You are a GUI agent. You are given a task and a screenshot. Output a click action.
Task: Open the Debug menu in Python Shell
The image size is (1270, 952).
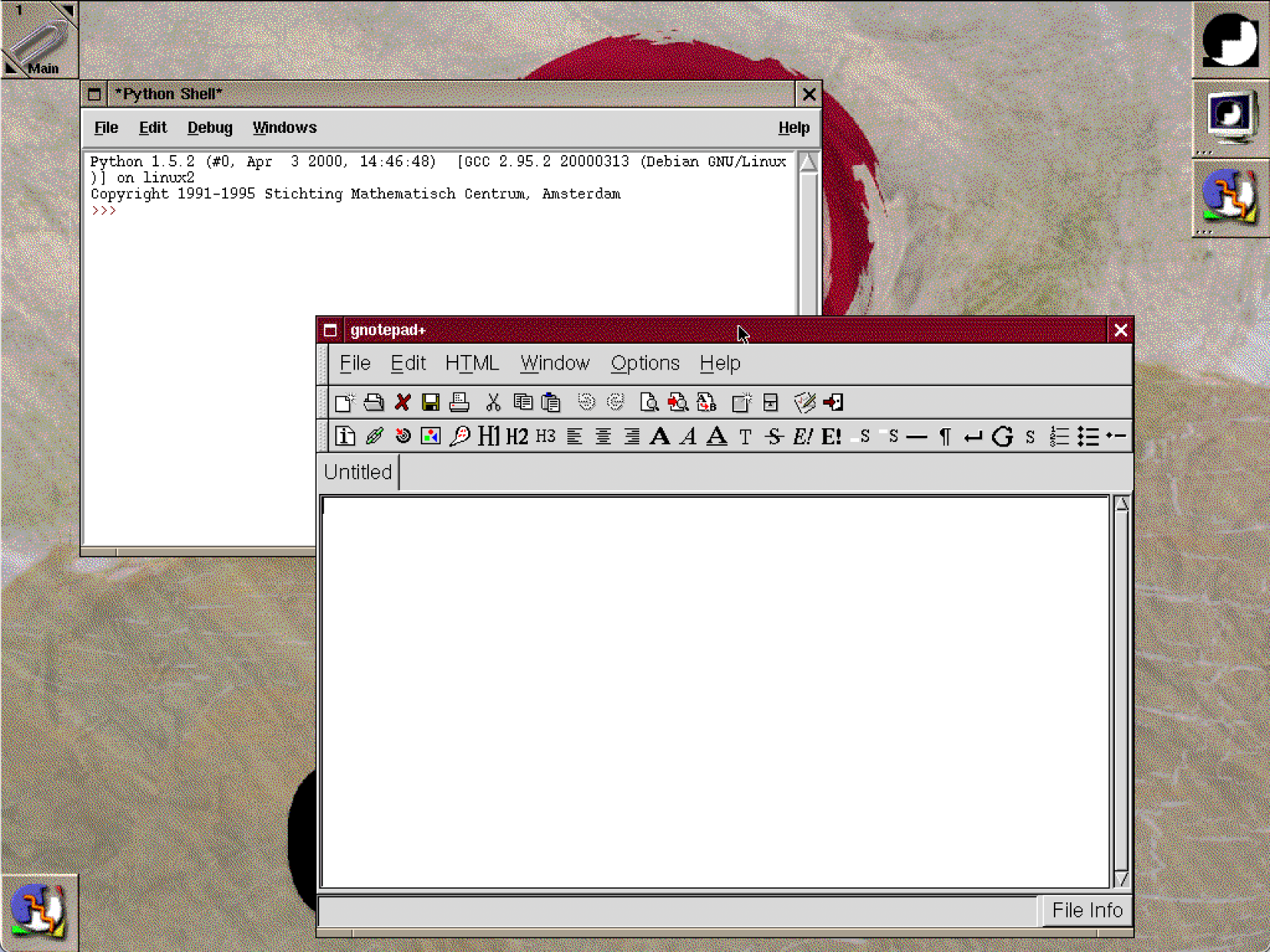(209, 128)
